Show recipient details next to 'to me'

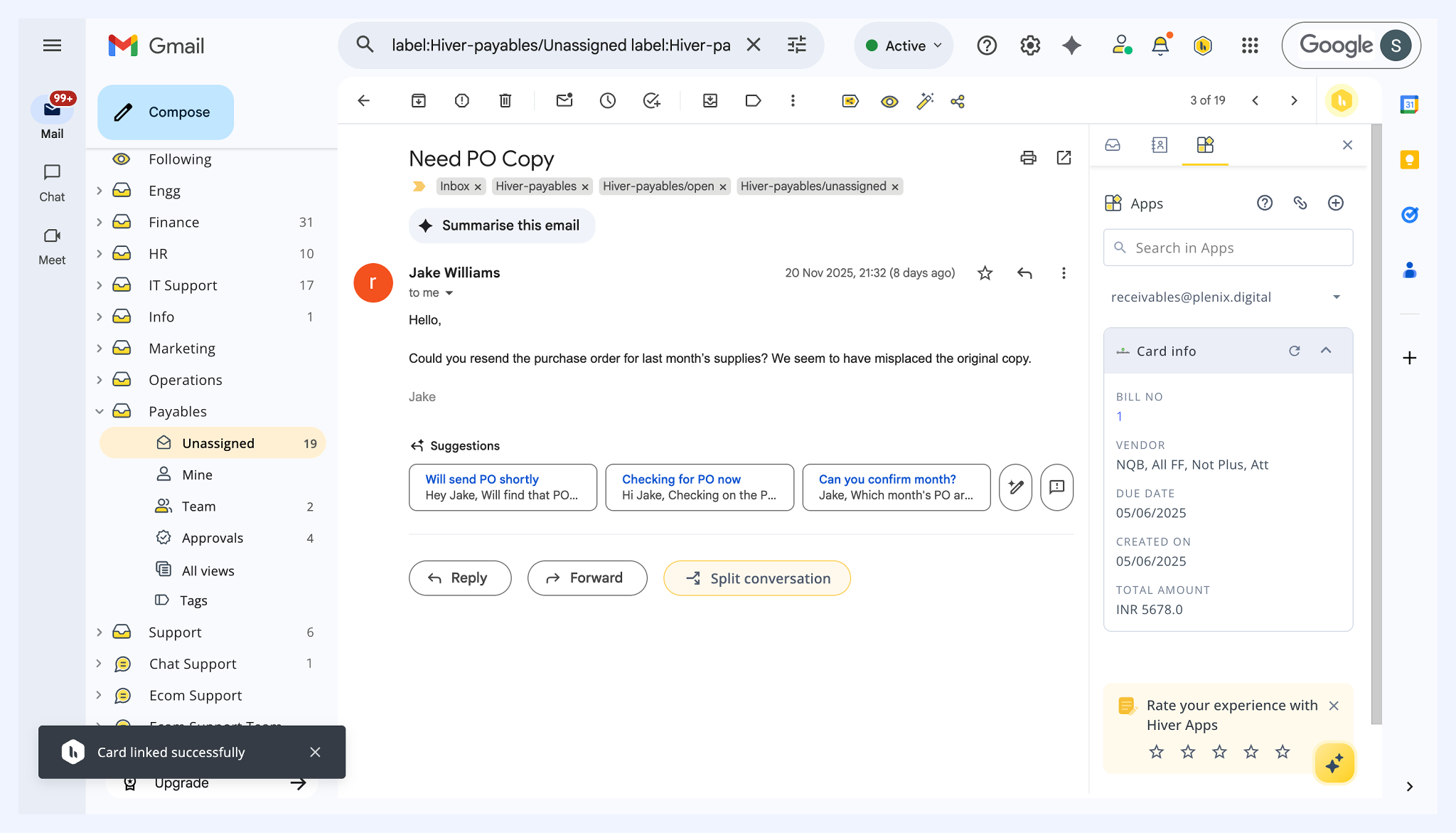(449, 293)
